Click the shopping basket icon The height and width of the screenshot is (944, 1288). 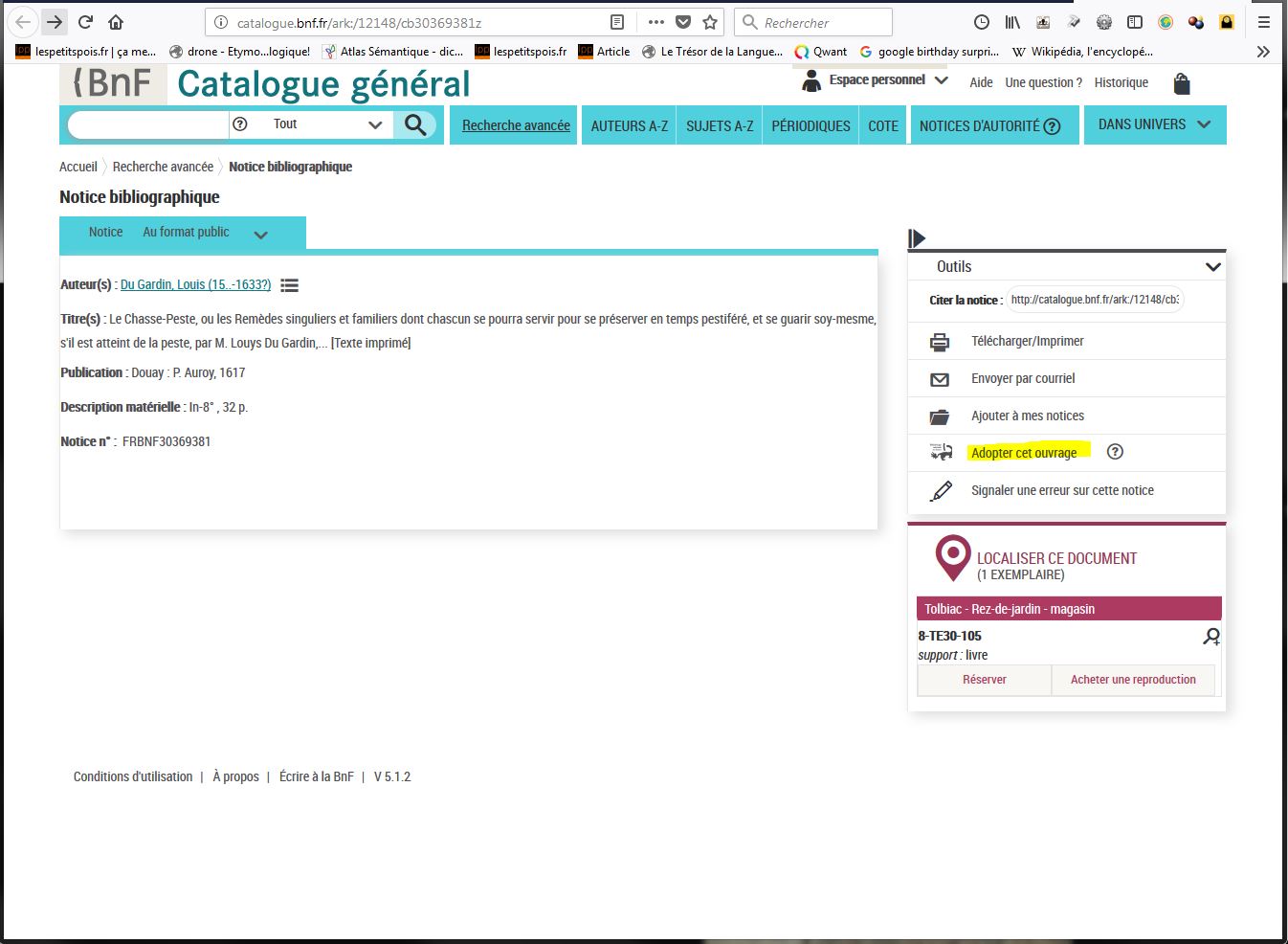[x=1182, y=83]
